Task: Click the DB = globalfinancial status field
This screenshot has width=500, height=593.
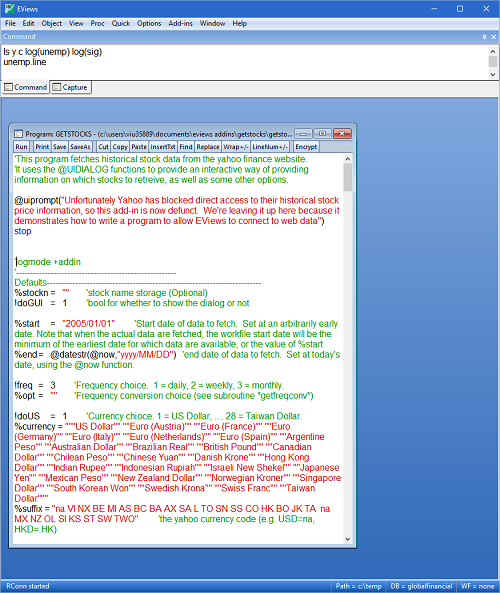Action: pos(421,586)
